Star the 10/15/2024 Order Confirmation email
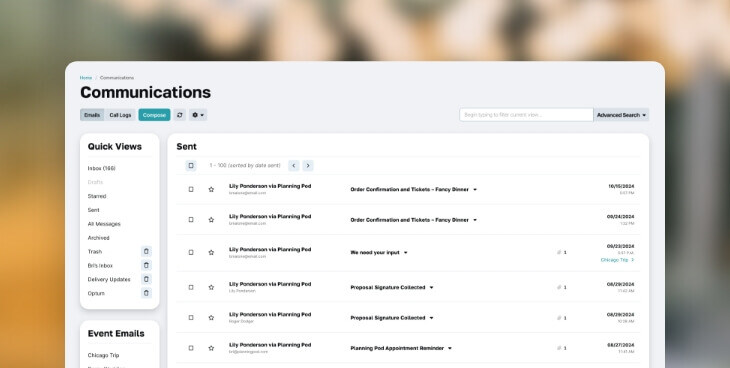 [211, 190]
